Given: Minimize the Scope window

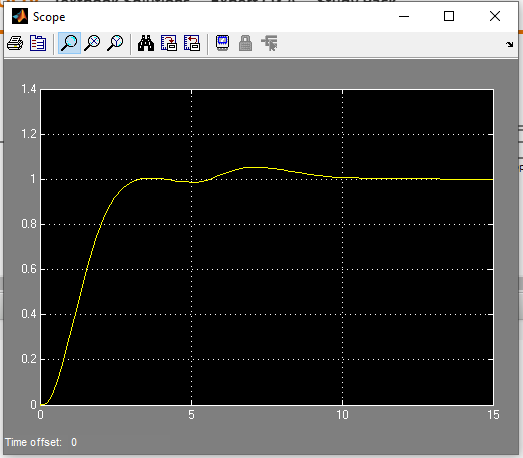Looking at the screenshot, I should tap(404, 16).
